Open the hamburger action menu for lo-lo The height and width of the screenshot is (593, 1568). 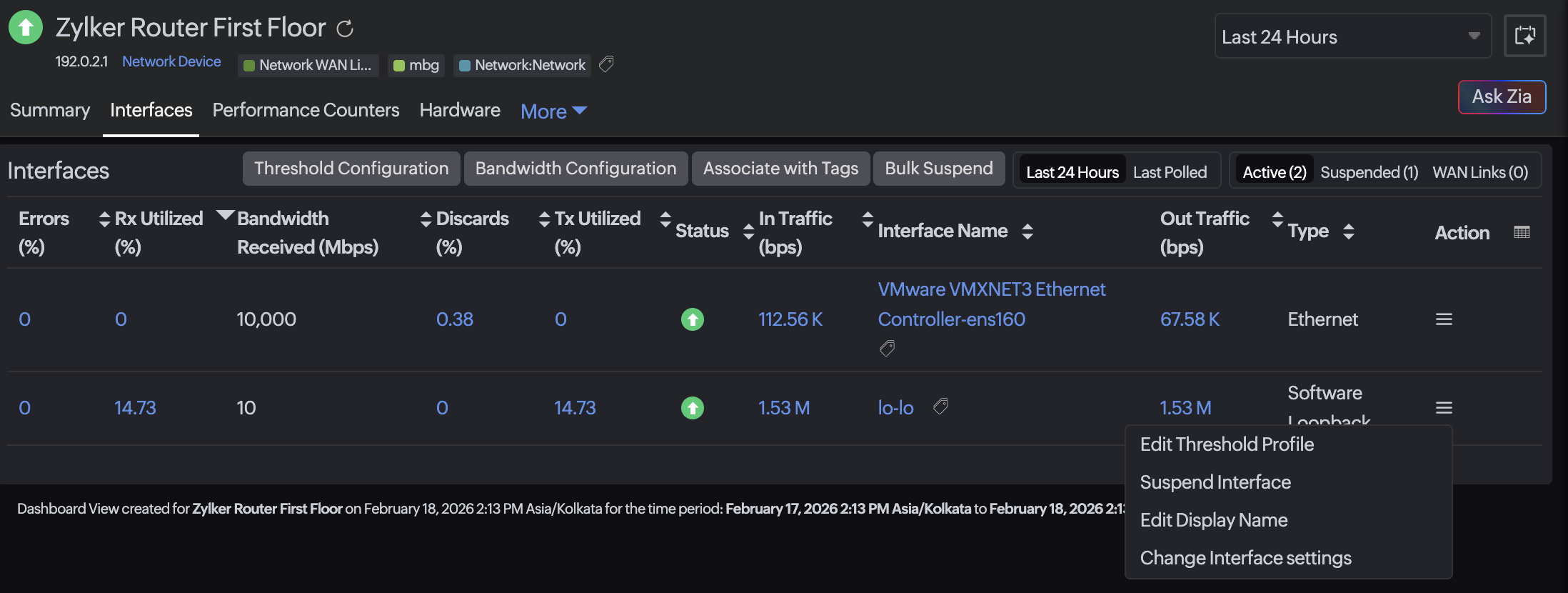(1444, 408)
